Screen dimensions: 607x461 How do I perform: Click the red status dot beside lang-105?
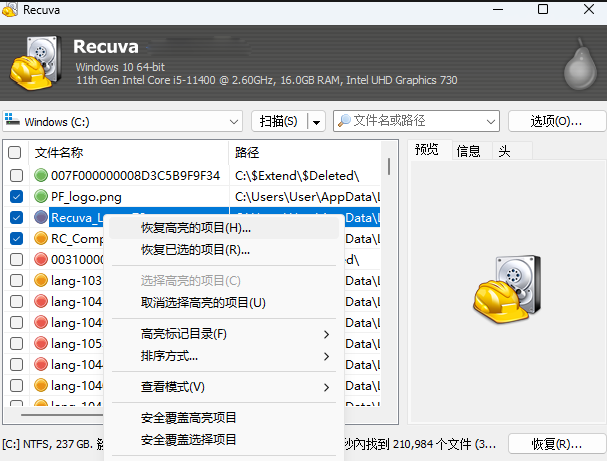coord(41,343)
